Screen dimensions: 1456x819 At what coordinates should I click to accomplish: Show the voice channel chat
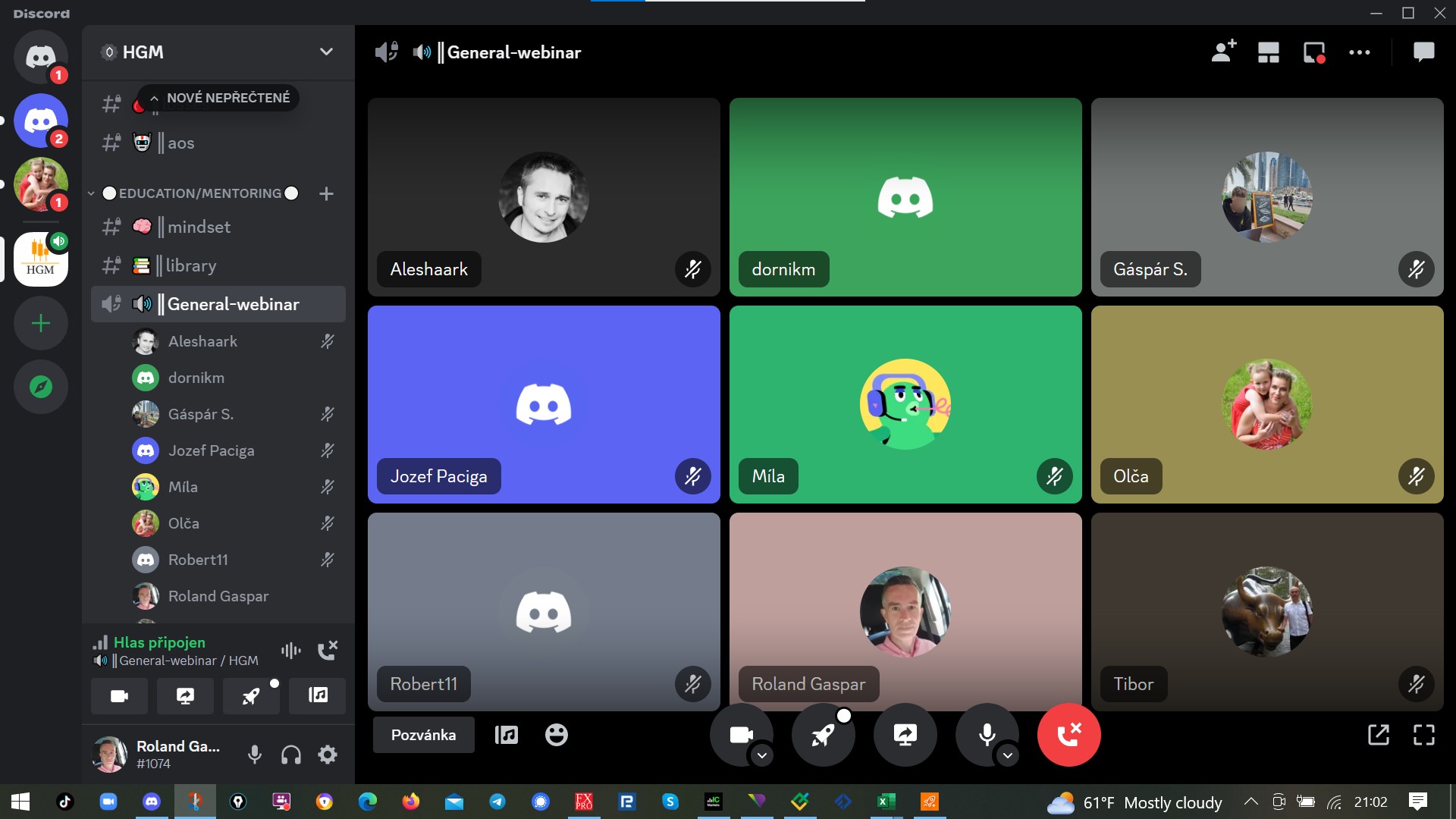point(1424,52)
